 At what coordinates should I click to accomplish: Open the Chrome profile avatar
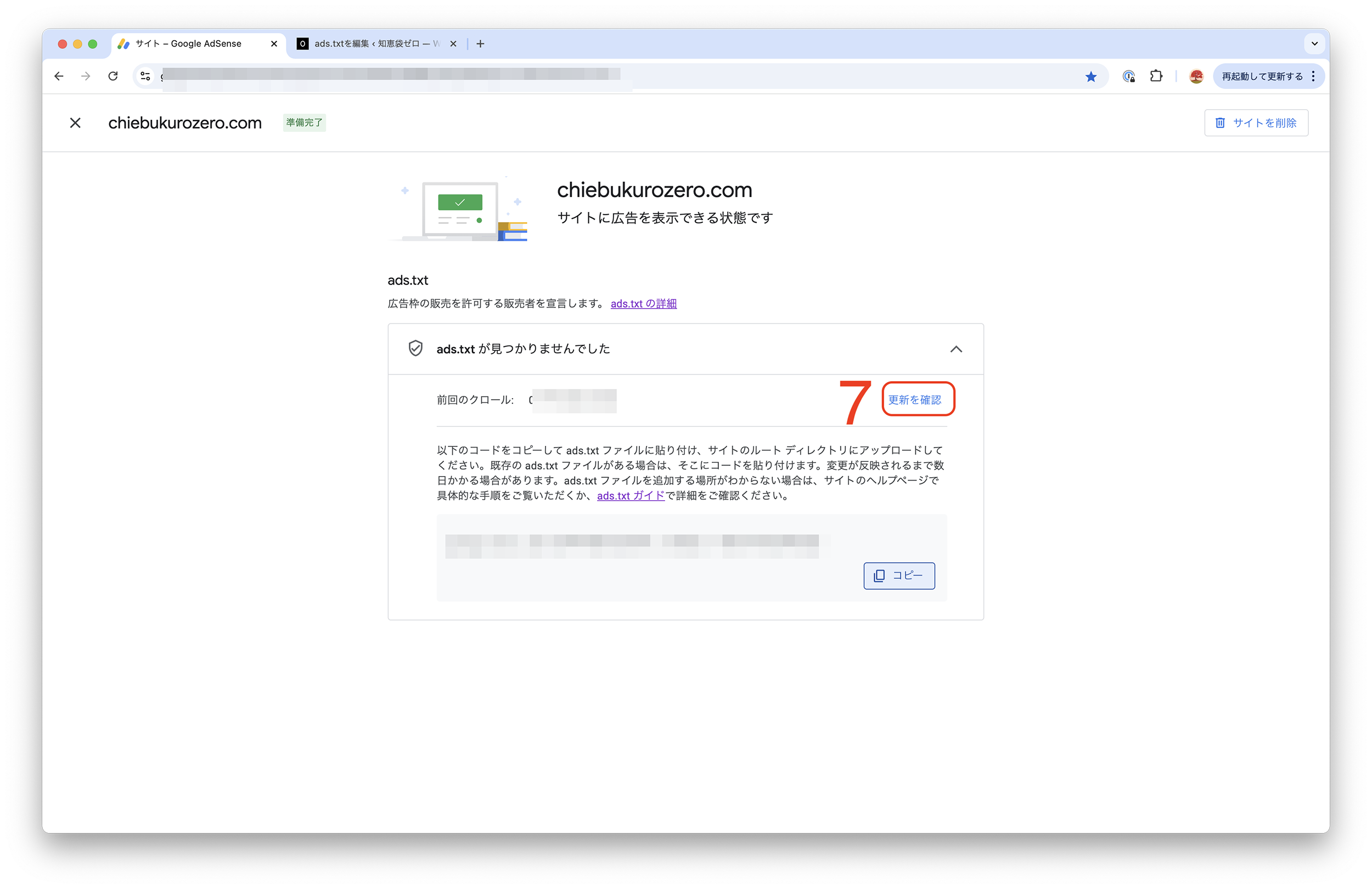[x=1196, y=76]
